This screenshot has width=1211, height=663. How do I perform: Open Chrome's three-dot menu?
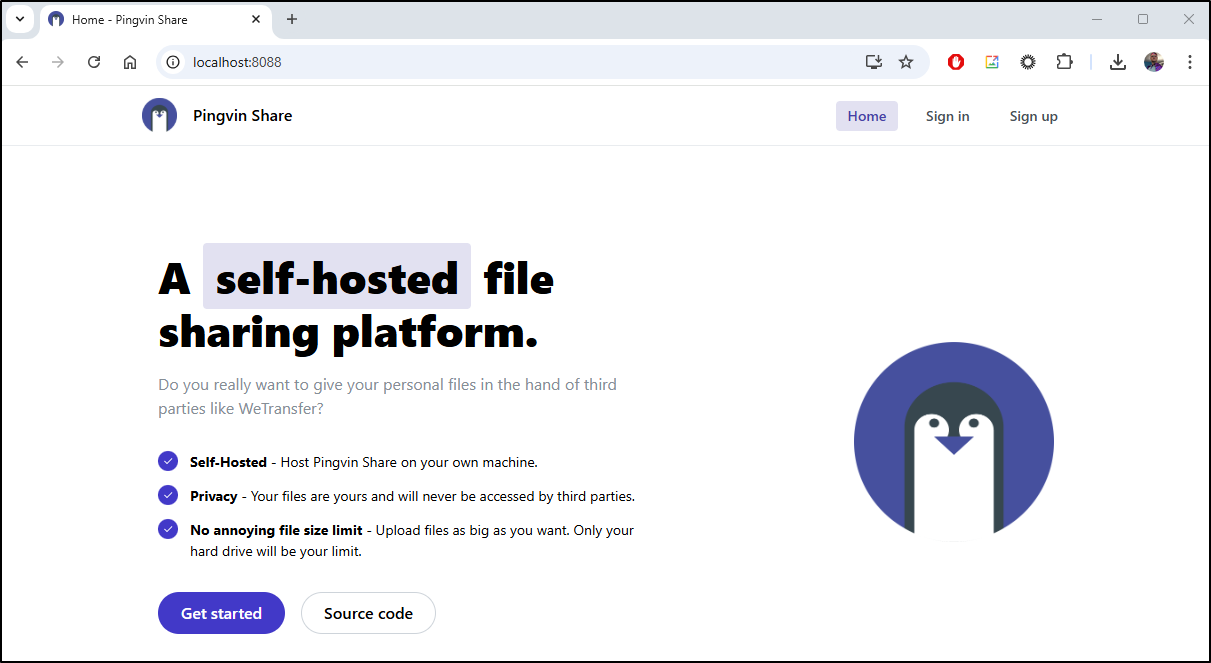pos(1190,62)
